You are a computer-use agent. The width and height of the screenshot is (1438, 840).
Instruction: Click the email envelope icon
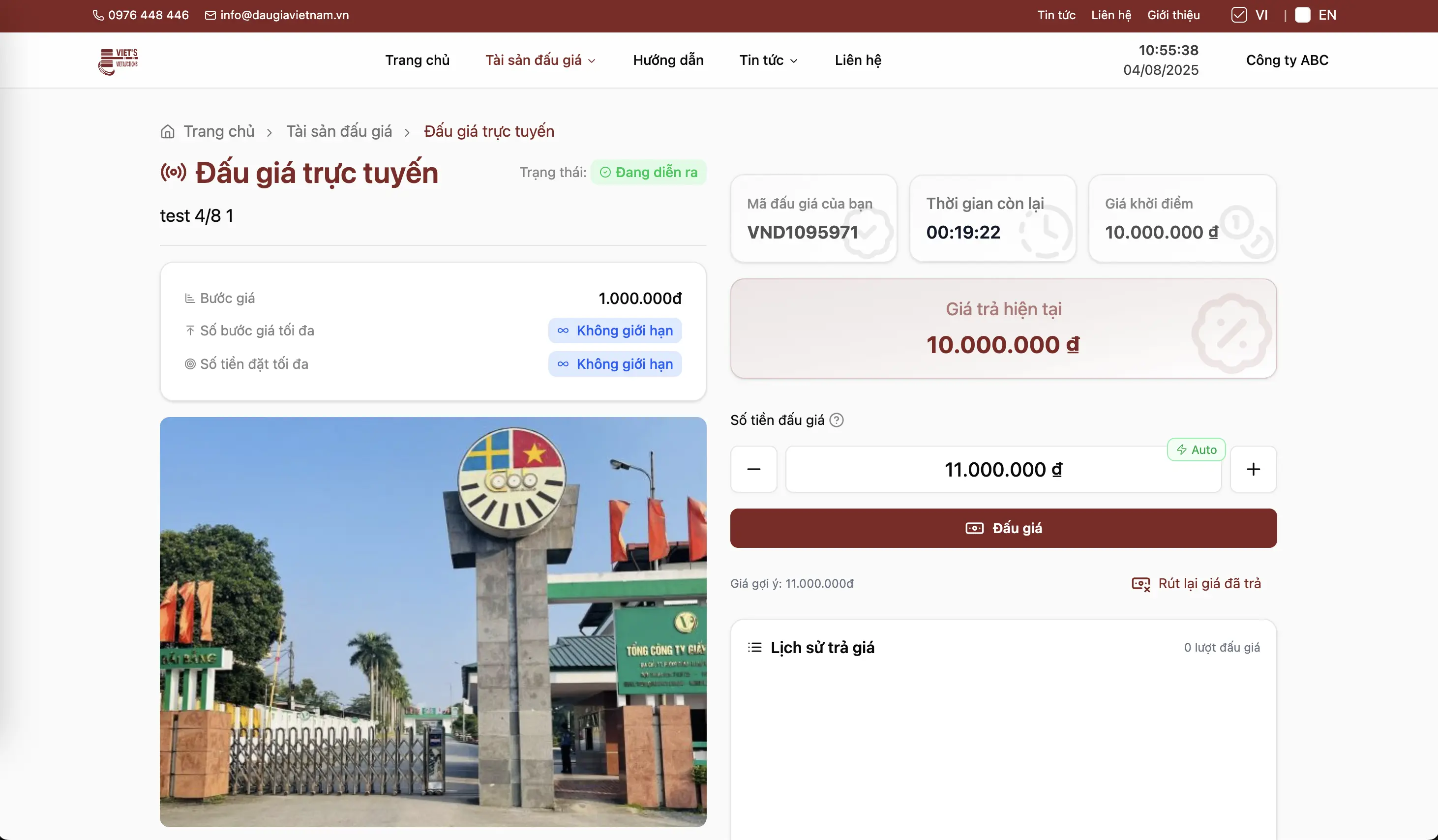210,15
